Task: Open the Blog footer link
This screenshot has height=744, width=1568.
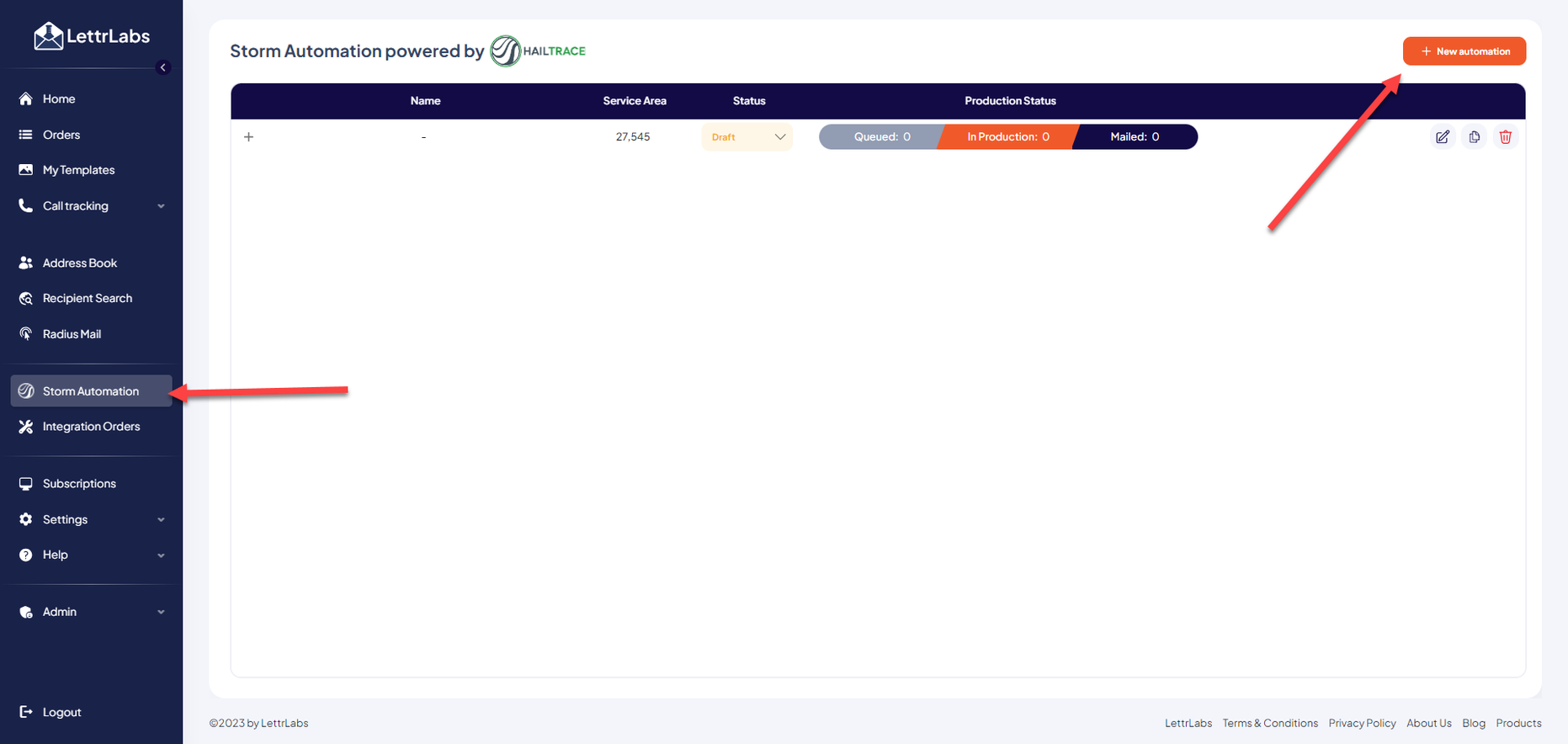Action: [1474, 723]
